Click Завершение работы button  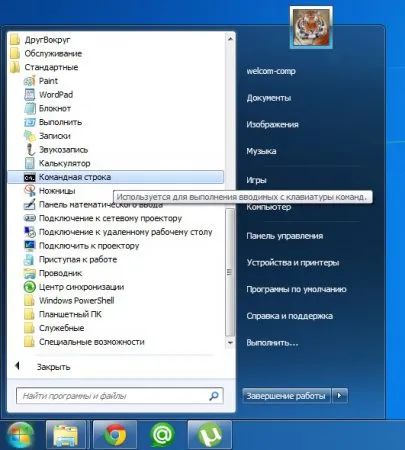286,396
